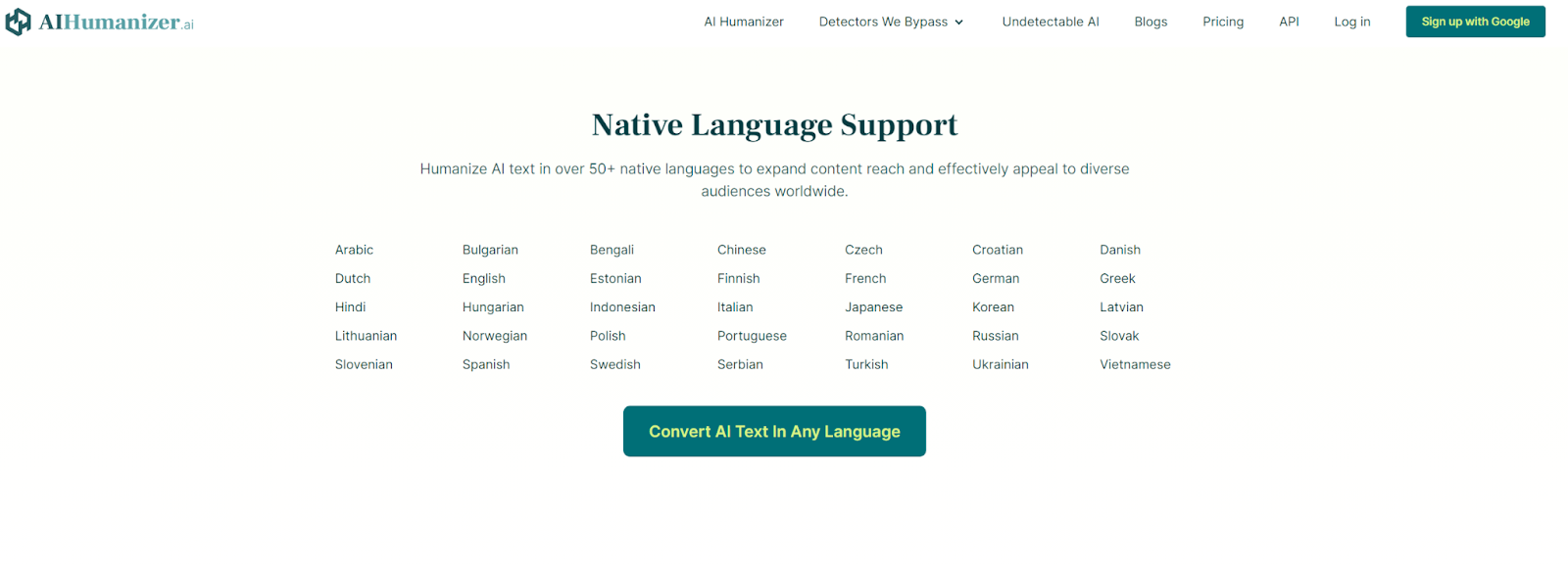Click the Japanese language entry

tap(873, 306)
